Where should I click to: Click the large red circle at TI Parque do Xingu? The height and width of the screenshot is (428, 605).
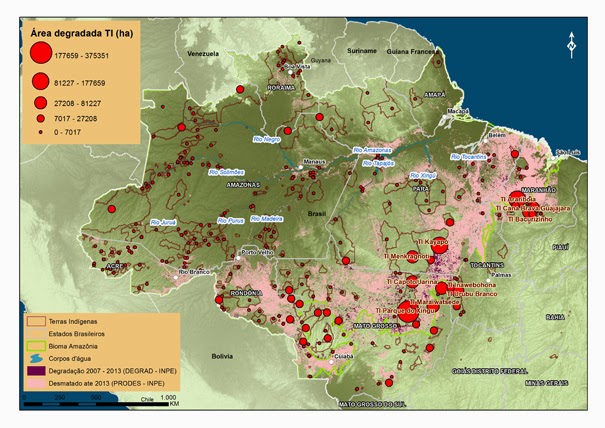(407, 311)
